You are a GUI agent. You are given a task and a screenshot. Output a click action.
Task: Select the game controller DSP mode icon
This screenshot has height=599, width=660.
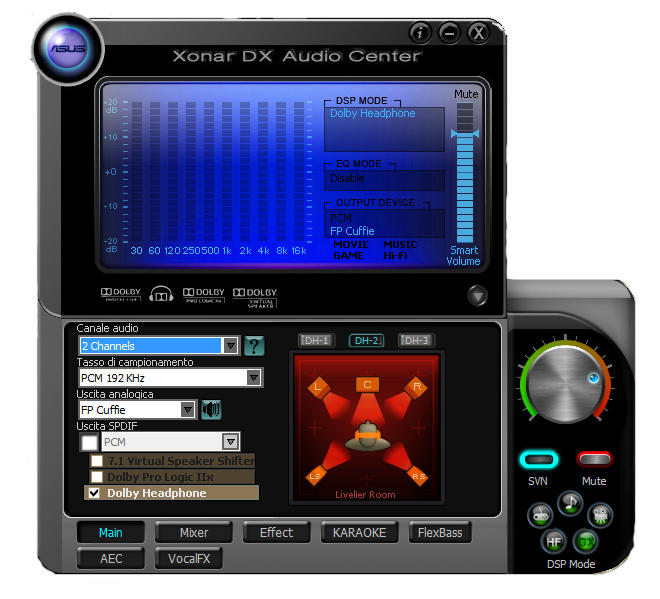pos(540,515)
